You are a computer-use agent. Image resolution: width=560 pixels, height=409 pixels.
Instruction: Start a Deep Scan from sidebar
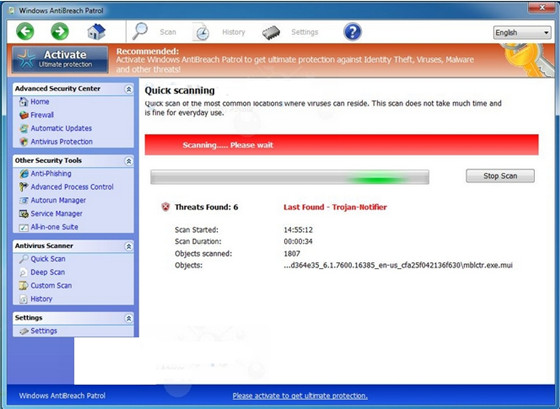click(48, 273)
